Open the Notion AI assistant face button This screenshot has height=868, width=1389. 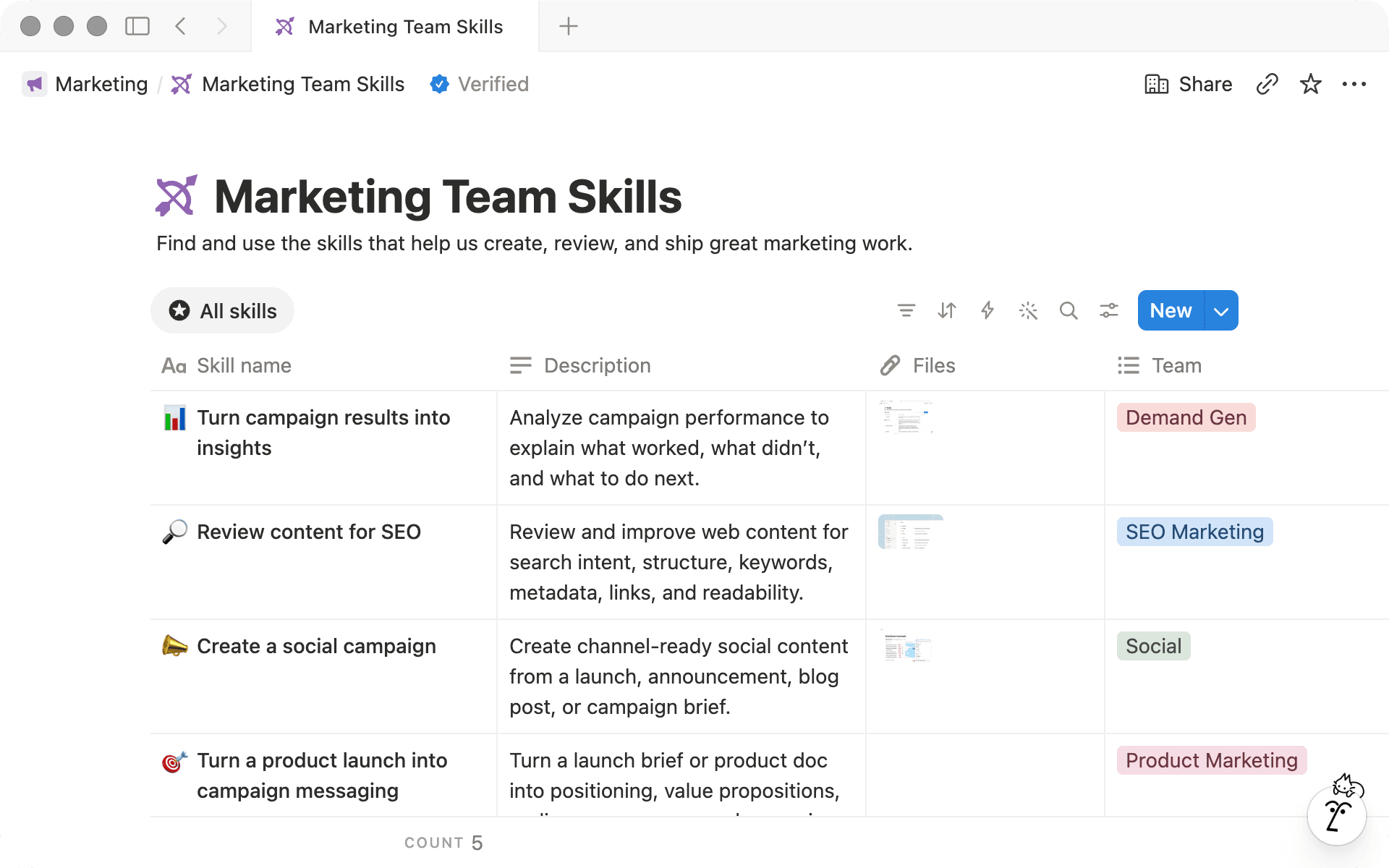[1337, 814]
